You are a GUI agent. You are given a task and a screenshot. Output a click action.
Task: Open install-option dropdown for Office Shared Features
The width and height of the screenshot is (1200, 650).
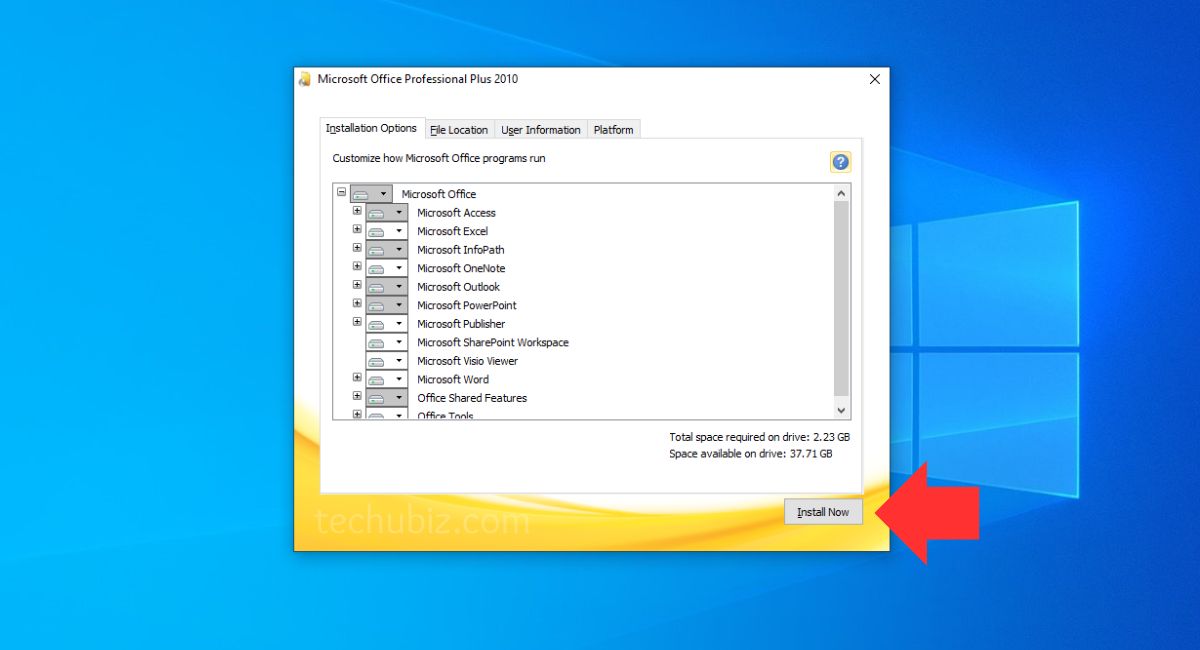pyautogui.click(x=387, y=397)
